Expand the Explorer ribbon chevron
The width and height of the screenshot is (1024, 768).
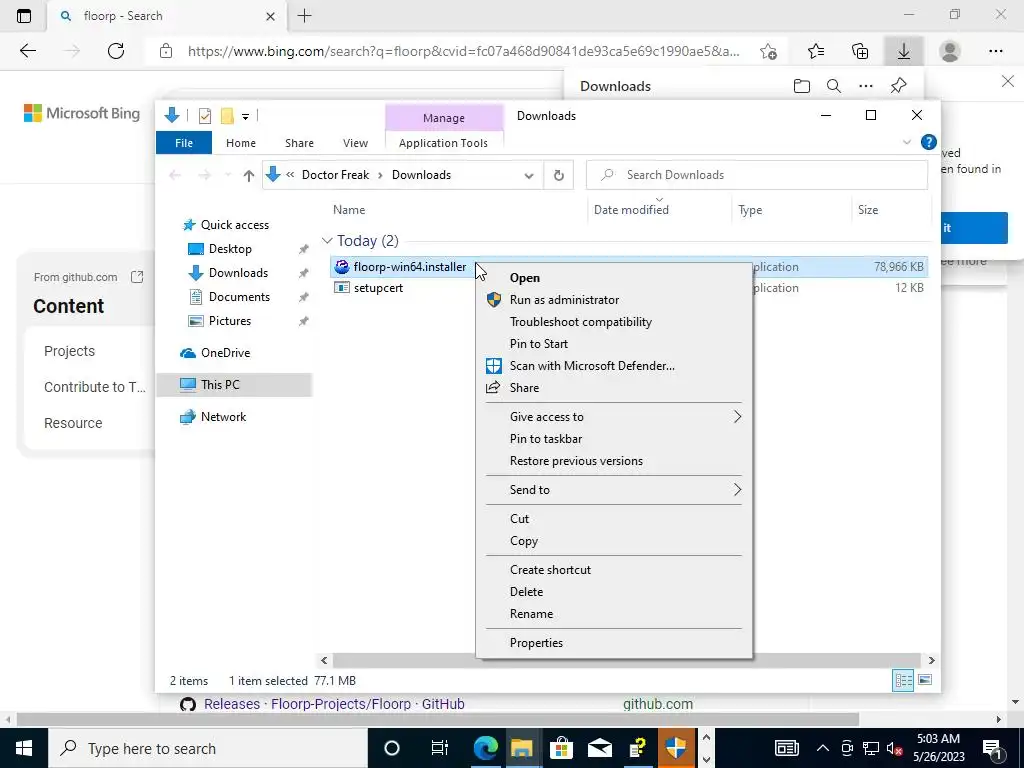click(906, 142)
